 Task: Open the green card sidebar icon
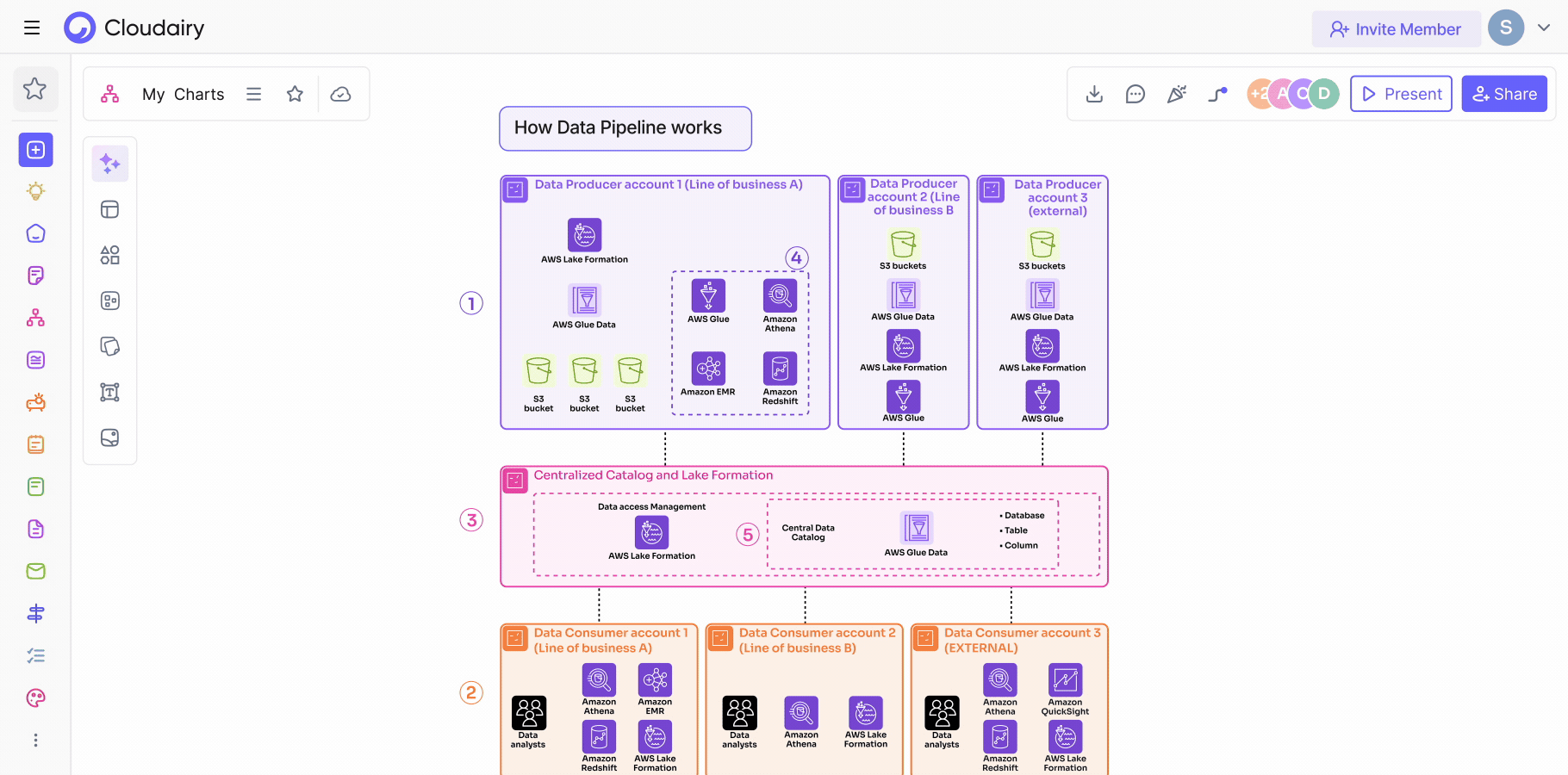[36, 487]
